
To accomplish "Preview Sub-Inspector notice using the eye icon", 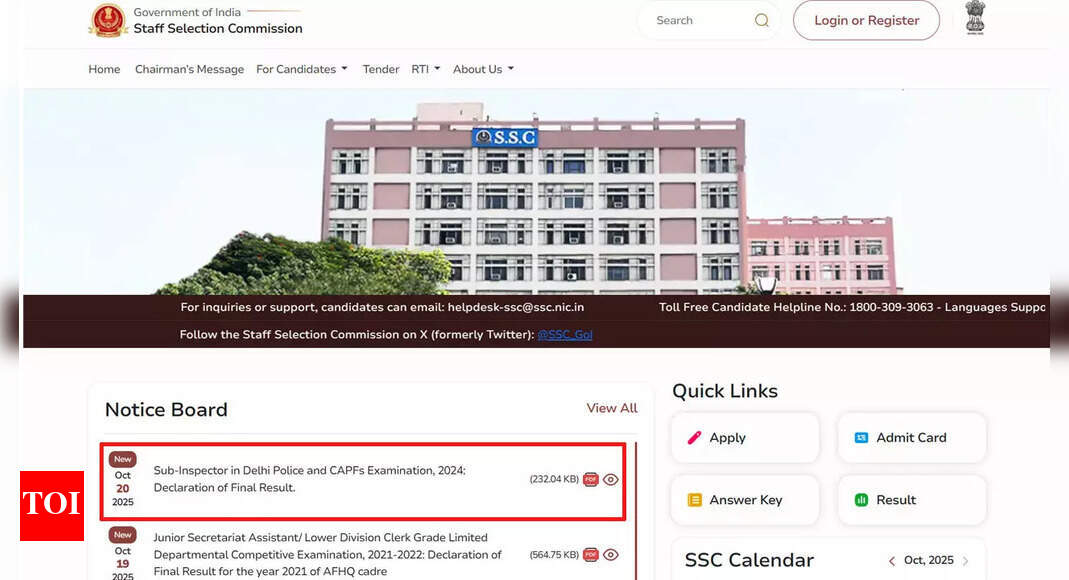I will point(611,479).
